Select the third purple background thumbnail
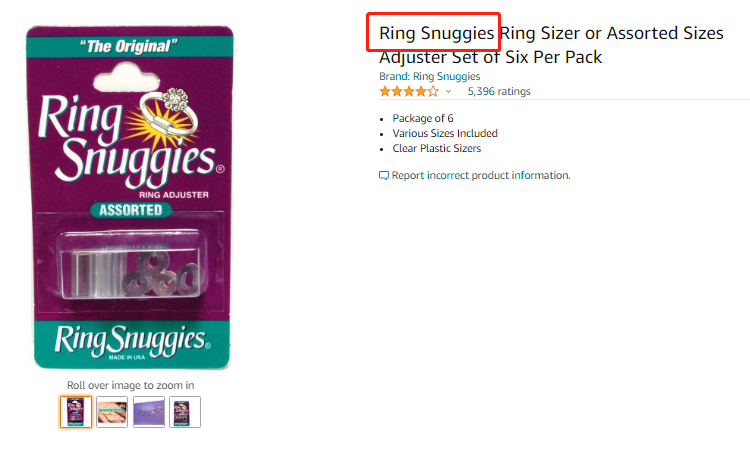 click(x=149, y=412)
